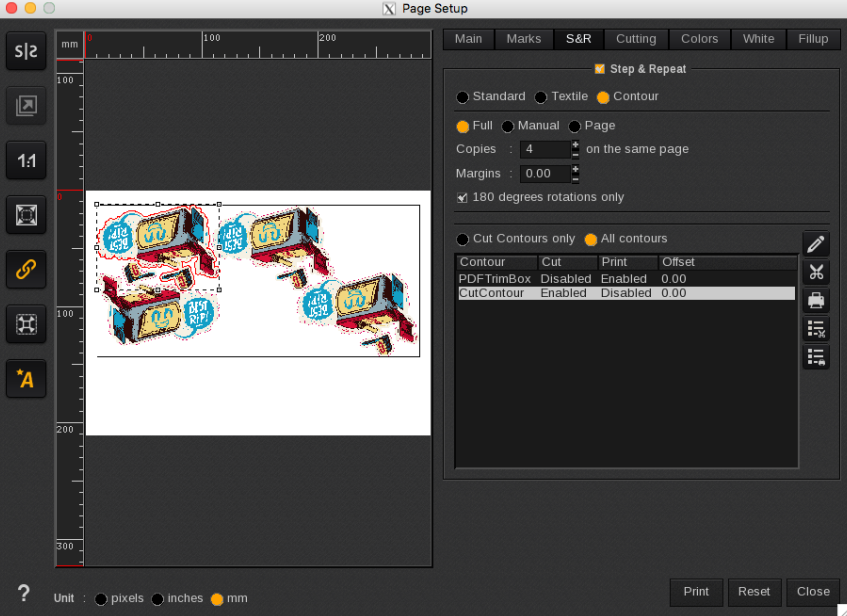Toggle 180 degrees rotations only checkbox
This screenshot has height=616, width=847.
point(462,198)
